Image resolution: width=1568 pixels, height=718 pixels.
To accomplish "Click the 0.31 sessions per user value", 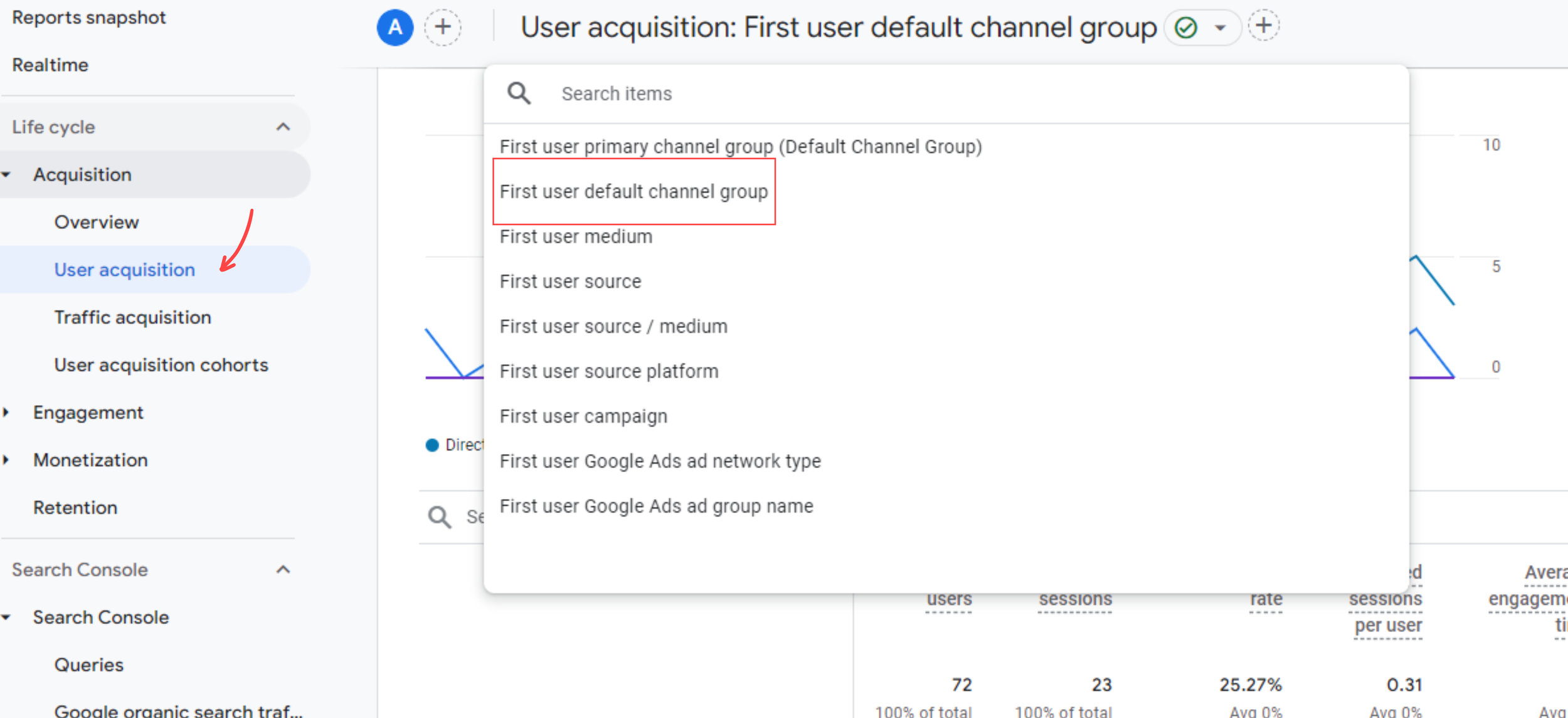I will pyautogui.click(x=1404, y=685).
